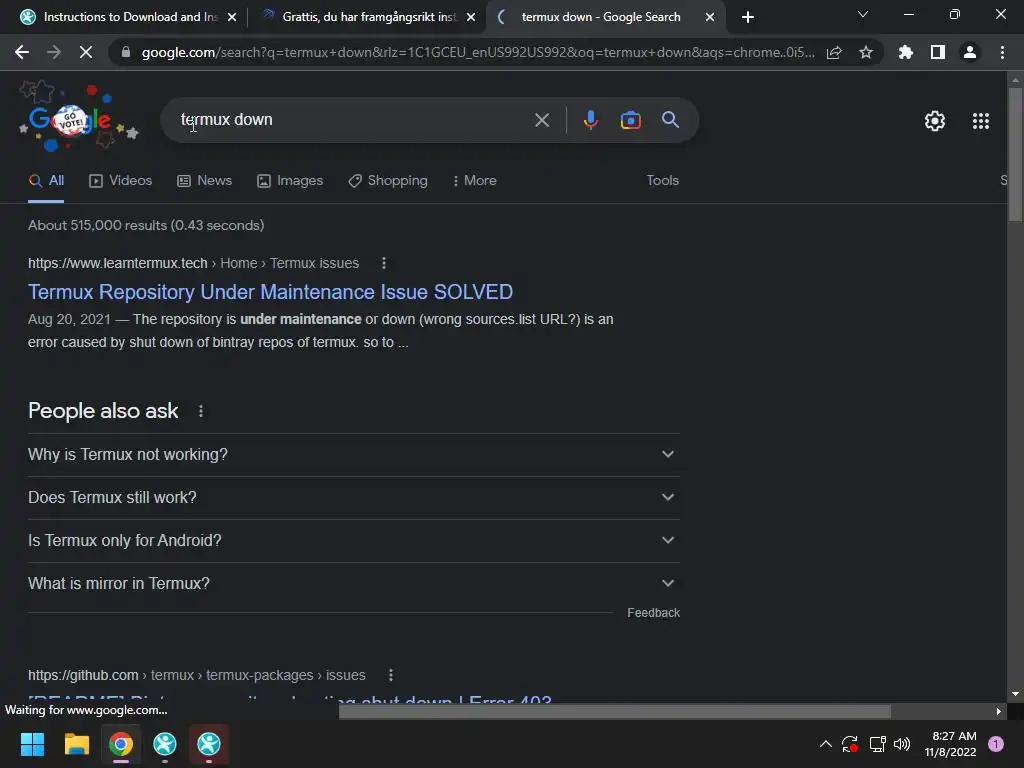Open second teal figure taskbar app
The height and width of the screenshot is (768, 1024).
pos(209,744)
